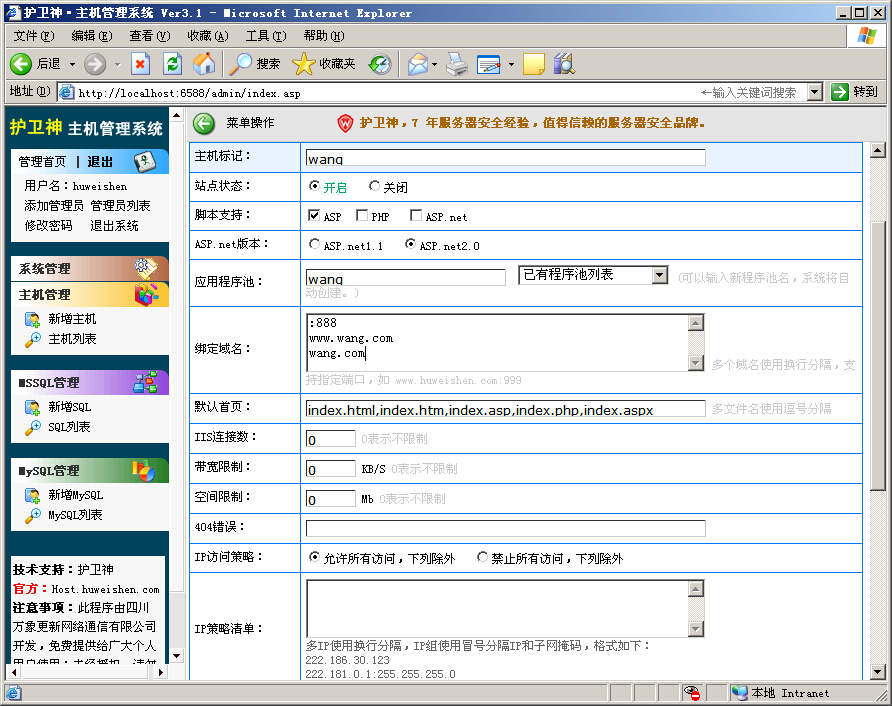Click the Print toolbar icon
This screenshot has width=892, height=706.
click(x=456, y=64)
